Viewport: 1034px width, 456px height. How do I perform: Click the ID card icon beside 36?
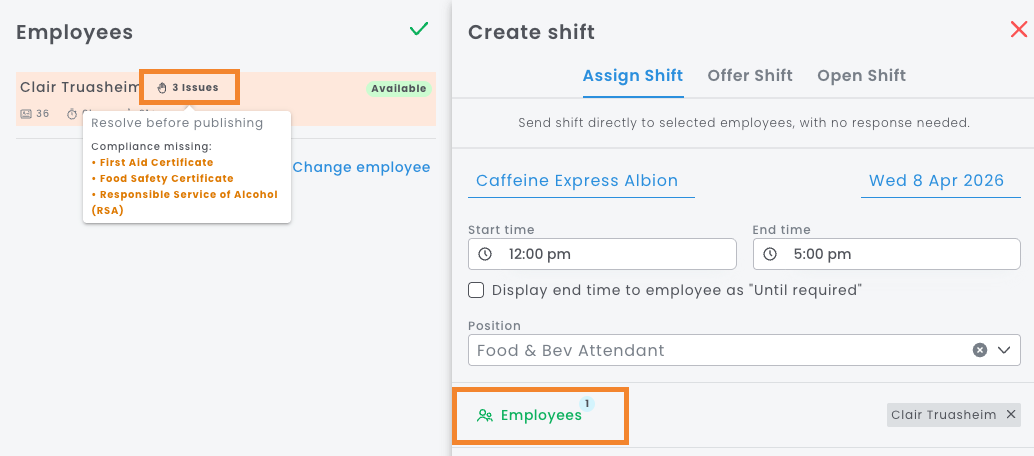coord(25,114)
